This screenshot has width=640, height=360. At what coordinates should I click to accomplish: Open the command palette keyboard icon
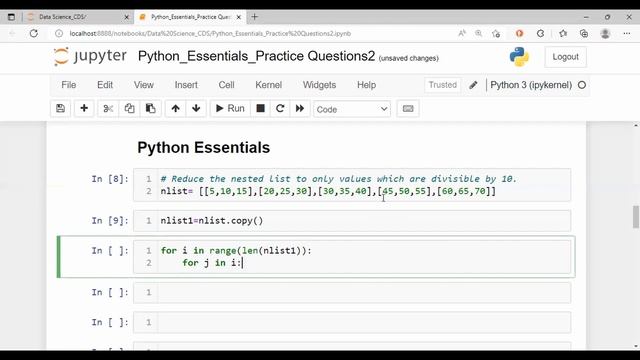[x=408, y=109]
